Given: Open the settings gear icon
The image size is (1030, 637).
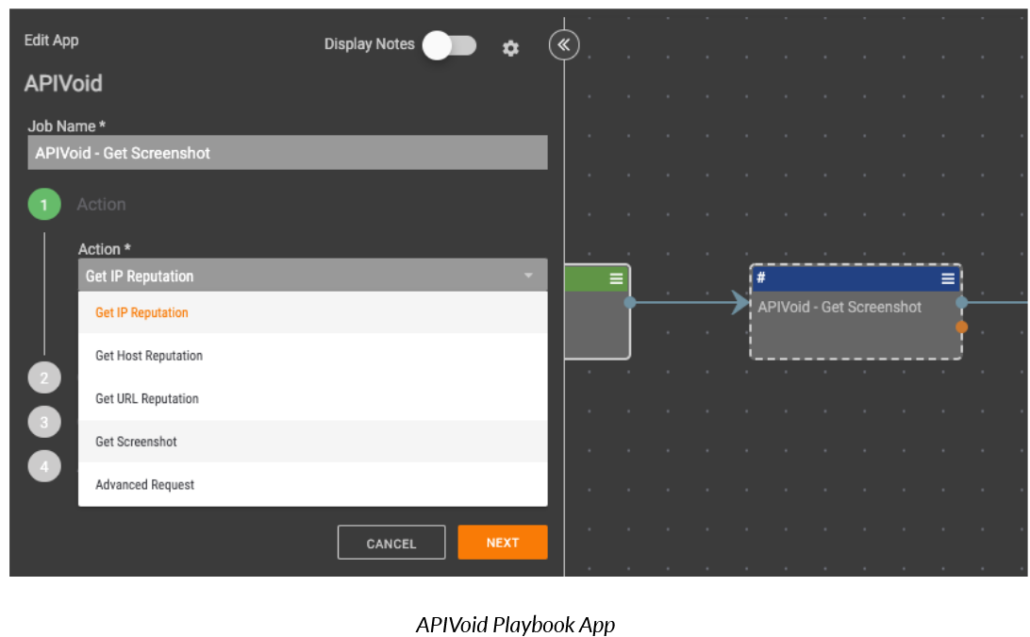Looking at the screenshot, I should [x=510, y=48].
